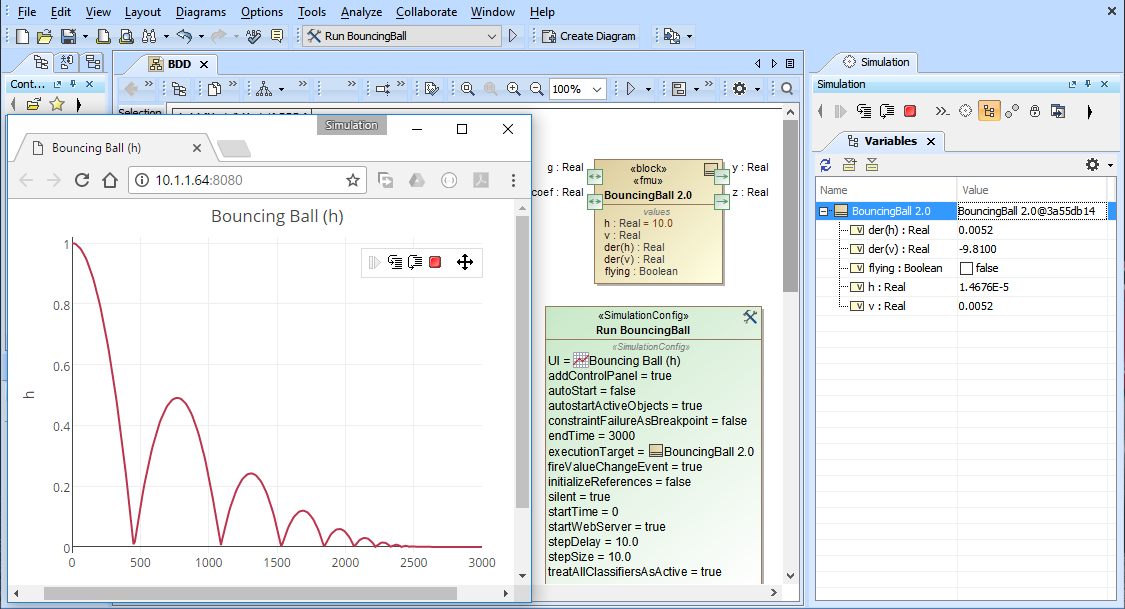Stop simulation with red button in Simulation panel
Viewport: 1125px width, 609px height.
tap(910, 111)
